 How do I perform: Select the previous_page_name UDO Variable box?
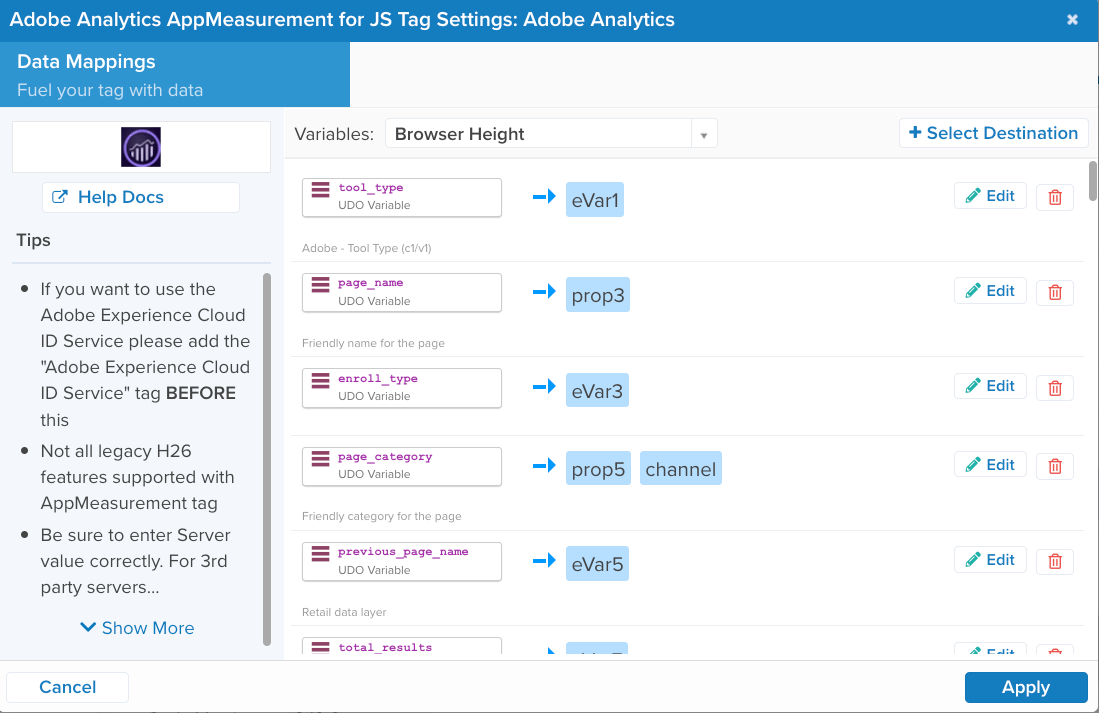[402, 562]
